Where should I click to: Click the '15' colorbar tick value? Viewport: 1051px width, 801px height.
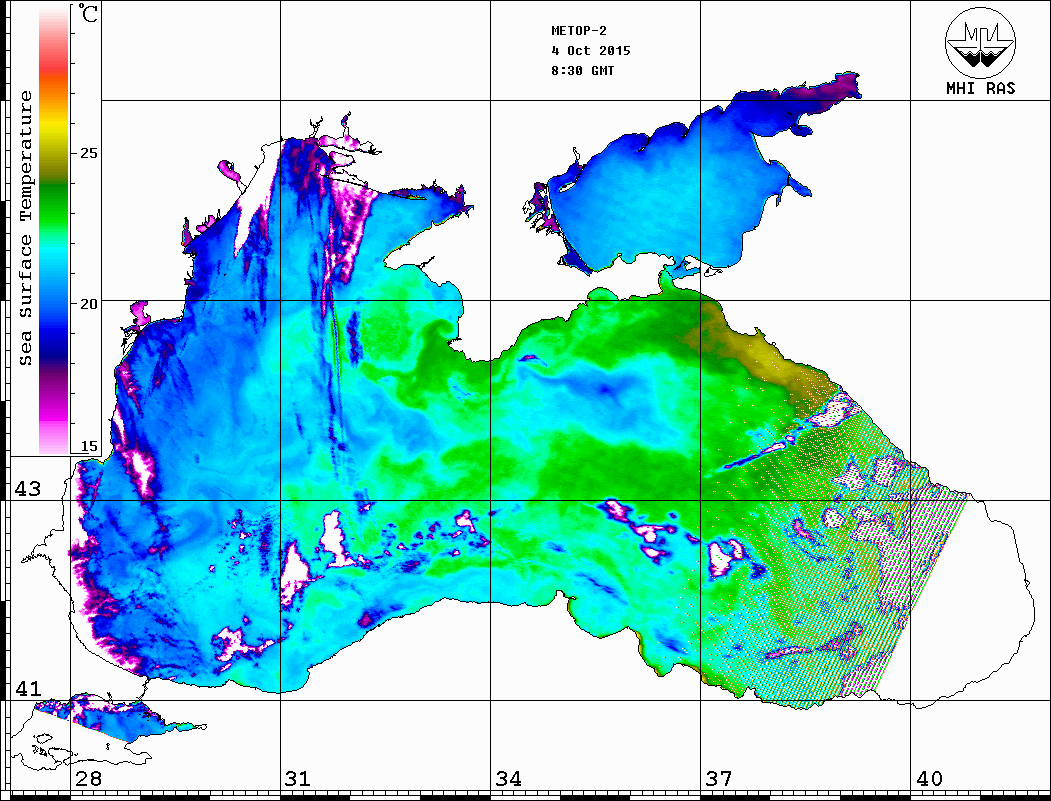88,446
